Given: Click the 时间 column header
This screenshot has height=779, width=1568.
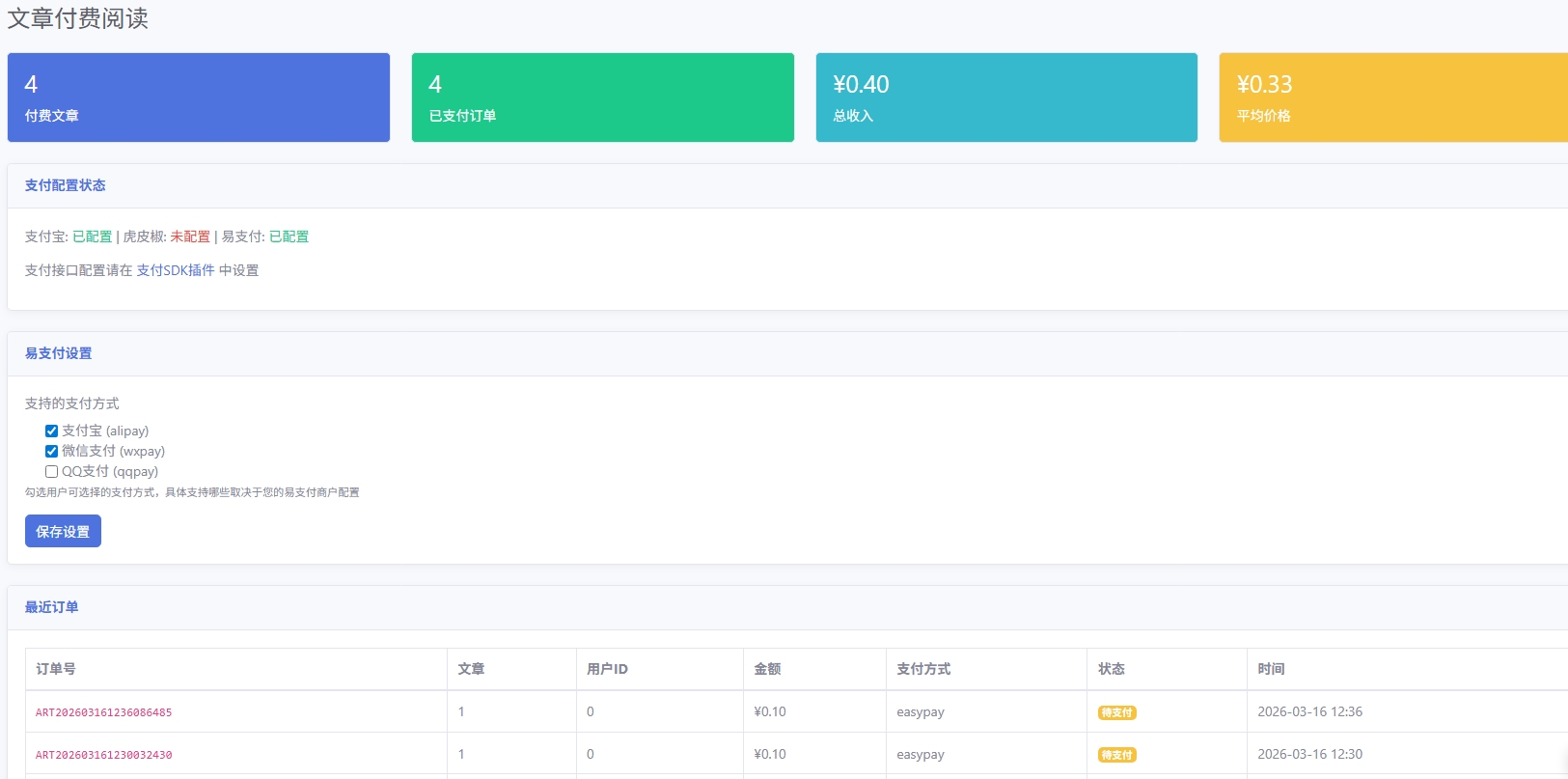Looking at the screenshot, I should [1270, 669].
